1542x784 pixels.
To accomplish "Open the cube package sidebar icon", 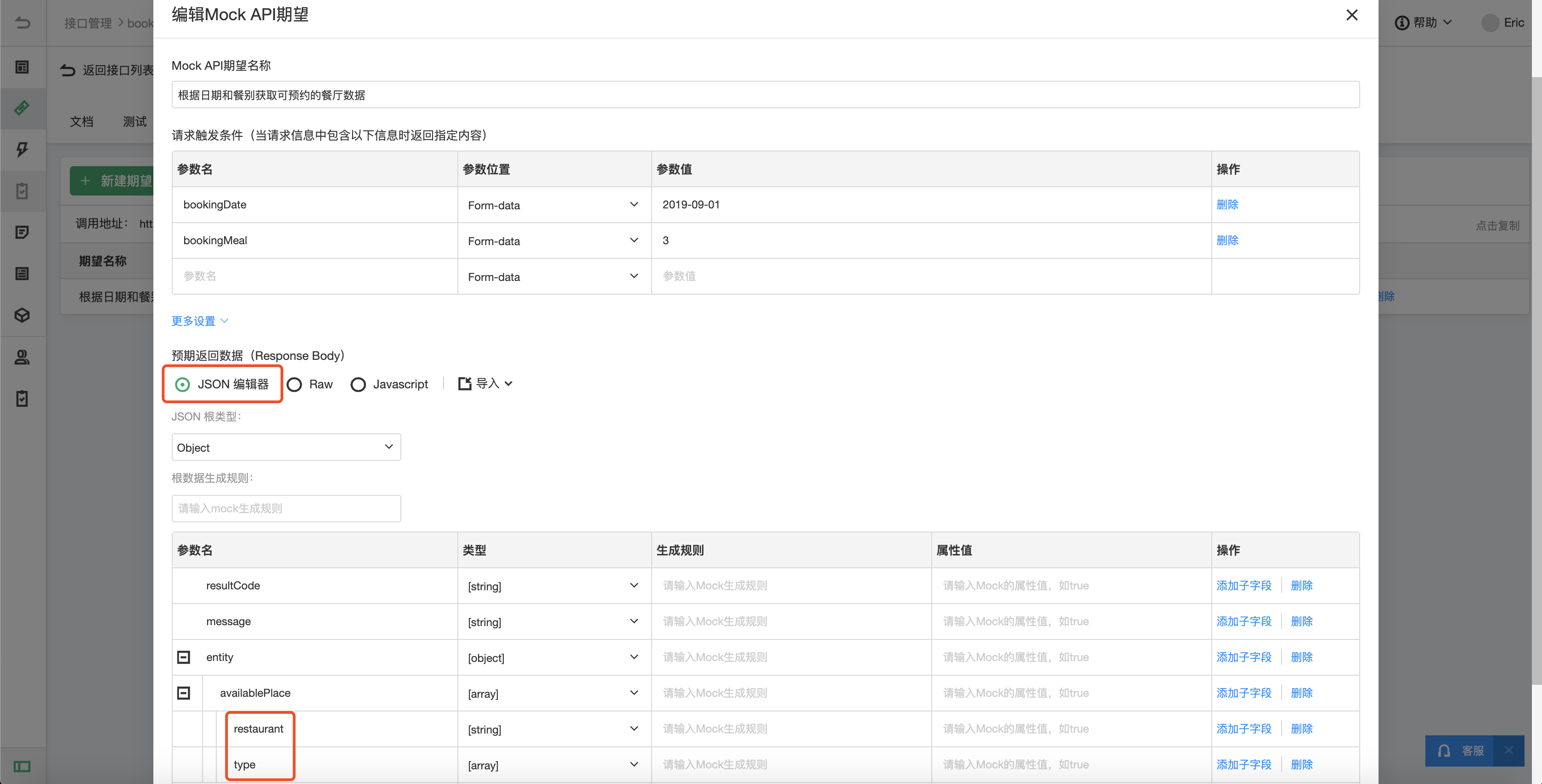I will 22,315.
